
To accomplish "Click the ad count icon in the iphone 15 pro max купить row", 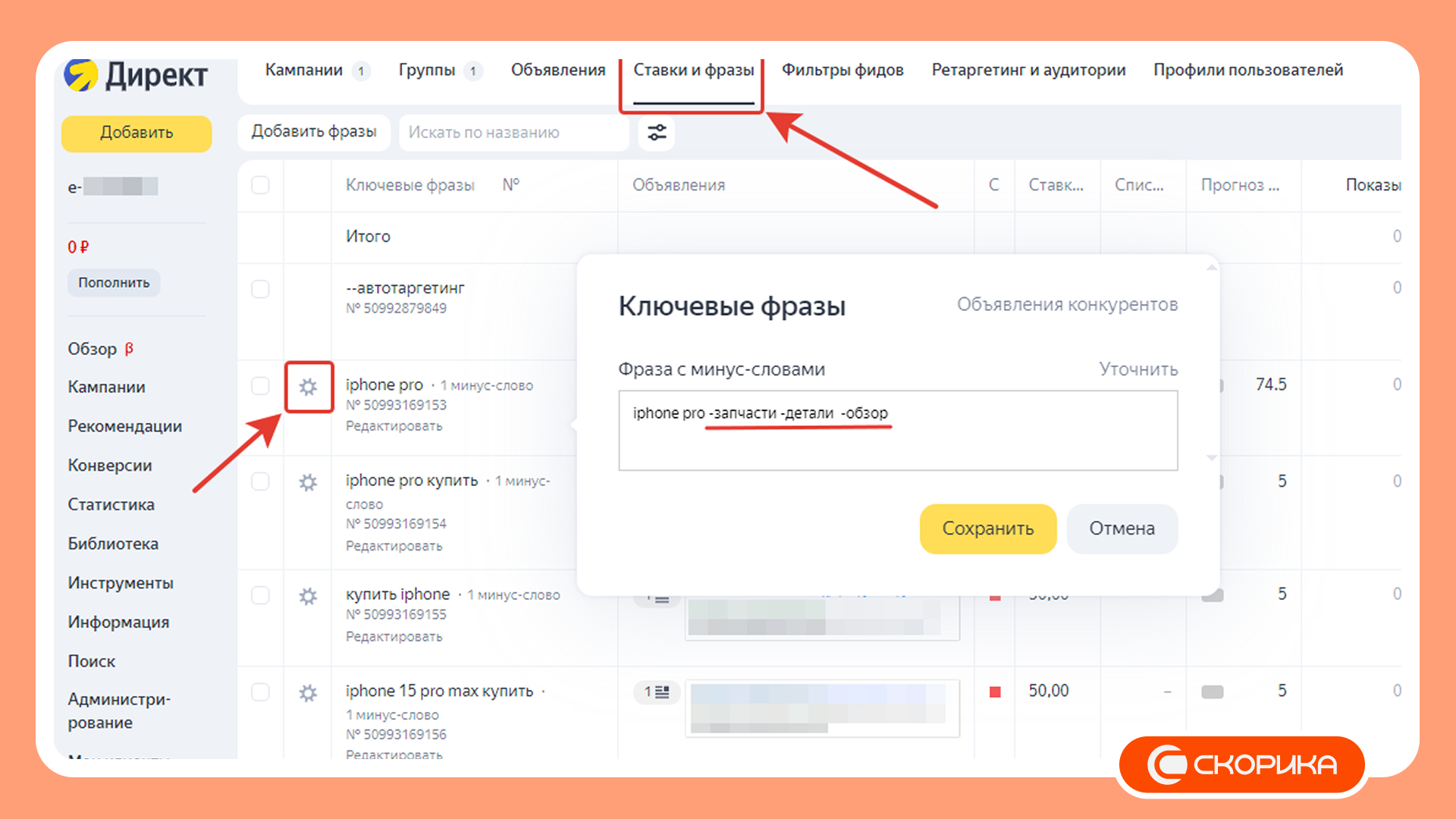I will tap(656, 692).
